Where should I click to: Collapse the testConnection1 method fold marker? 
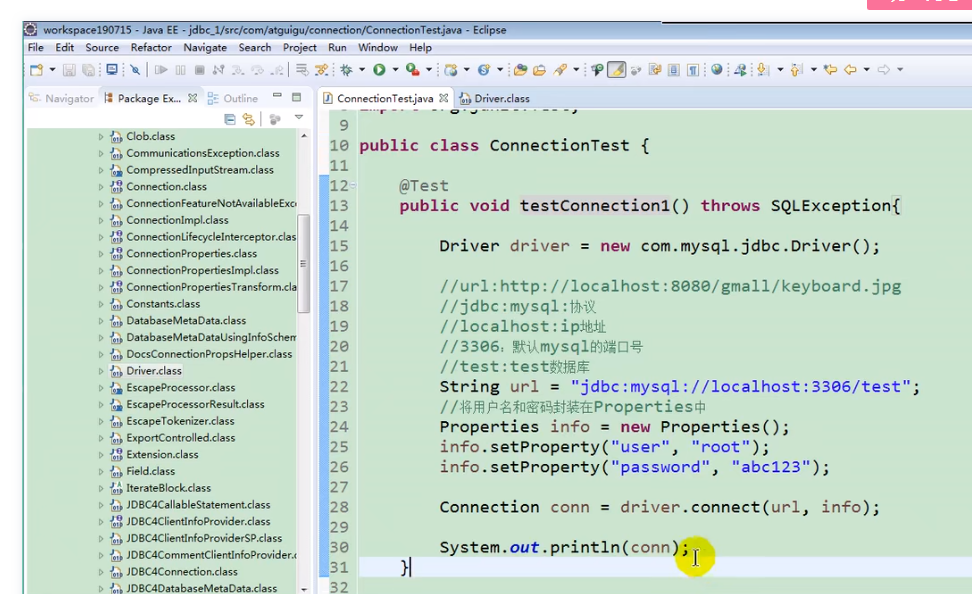coord(353,185)
